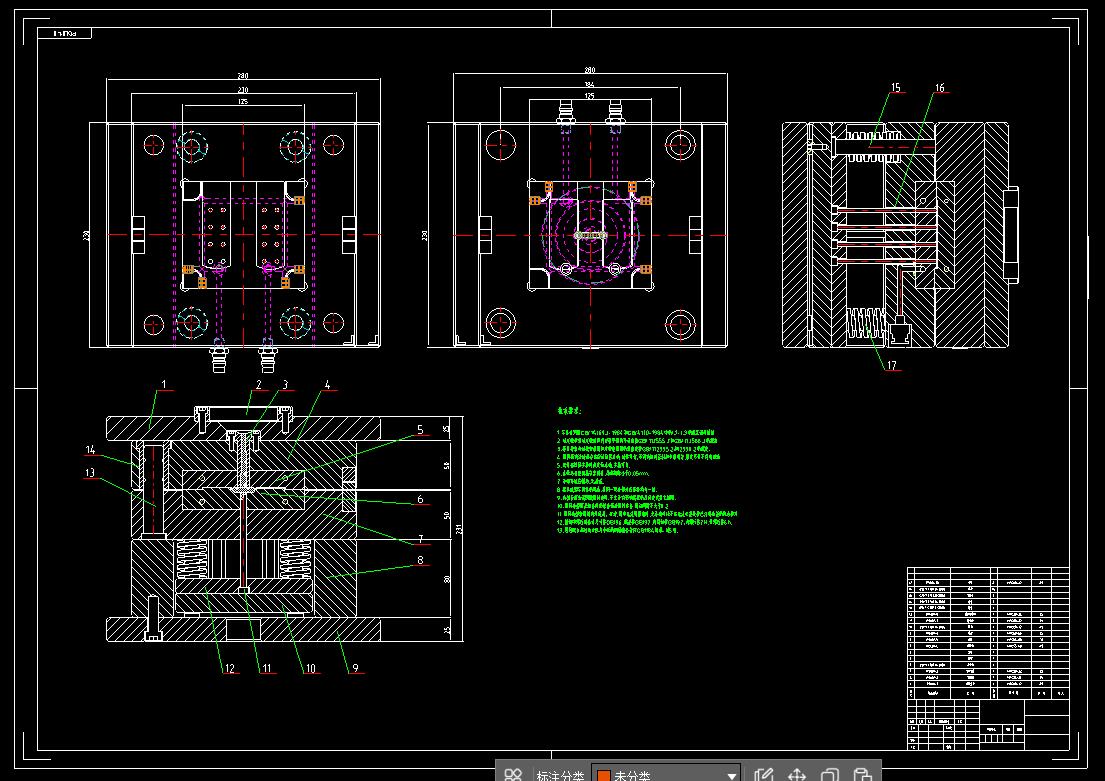Click part balloon number 11 in section view
The height and width of the screenshot is (781, 1105).
click(x=266, y=668)
